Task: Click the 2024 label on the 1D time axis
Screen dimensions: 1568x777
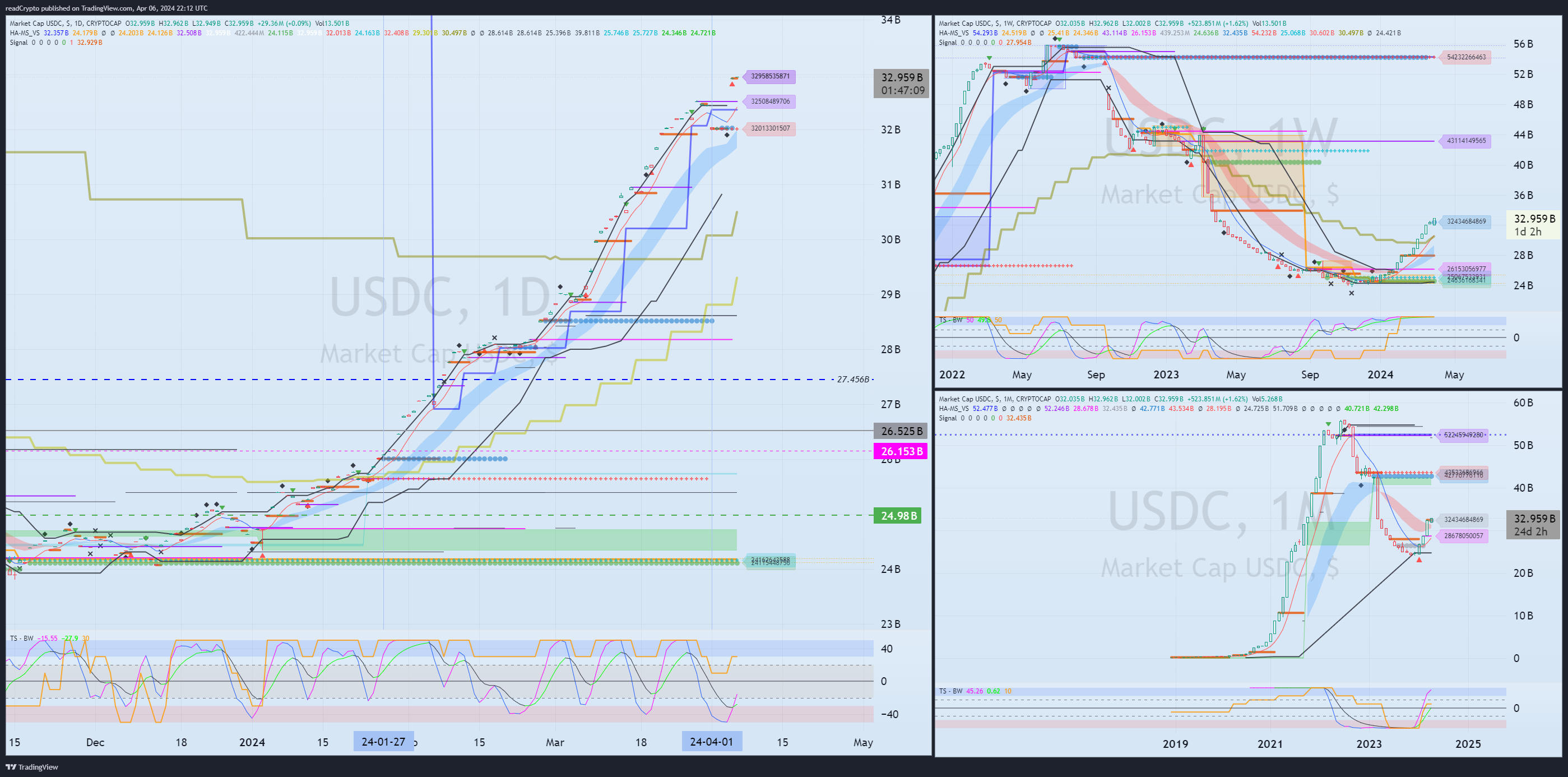Action: pyautogui.click(x=252, y=742)
